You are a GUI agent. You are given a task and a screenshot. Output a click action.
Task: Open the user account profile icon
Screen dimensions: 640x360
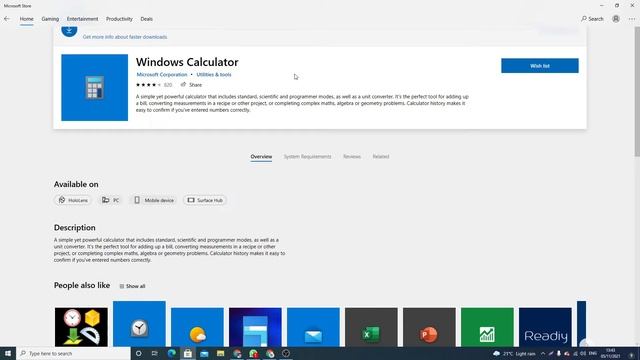pos(616,19)
